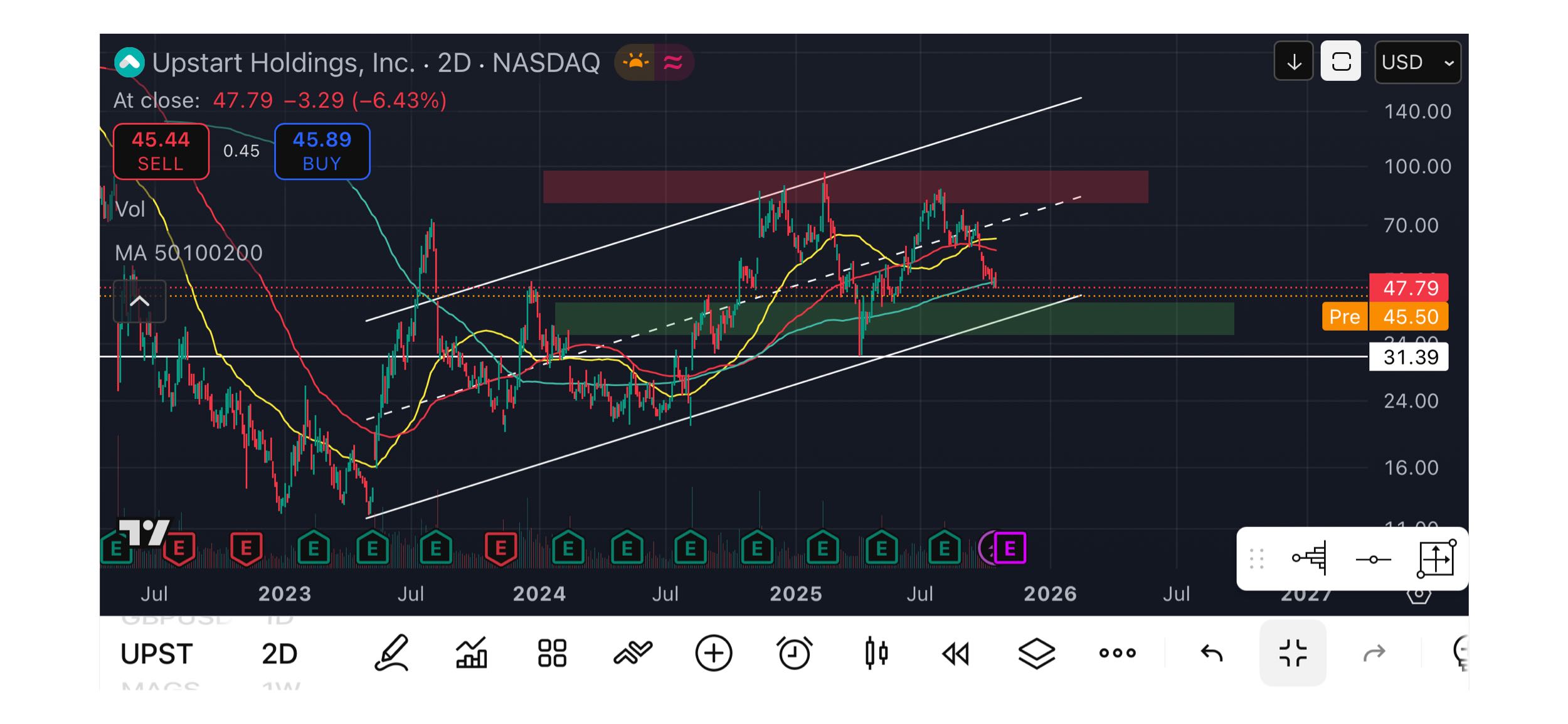Select the red resistance zone rectangle
This screenshot has width=1568, height=724.
click(x=845, y=187)
